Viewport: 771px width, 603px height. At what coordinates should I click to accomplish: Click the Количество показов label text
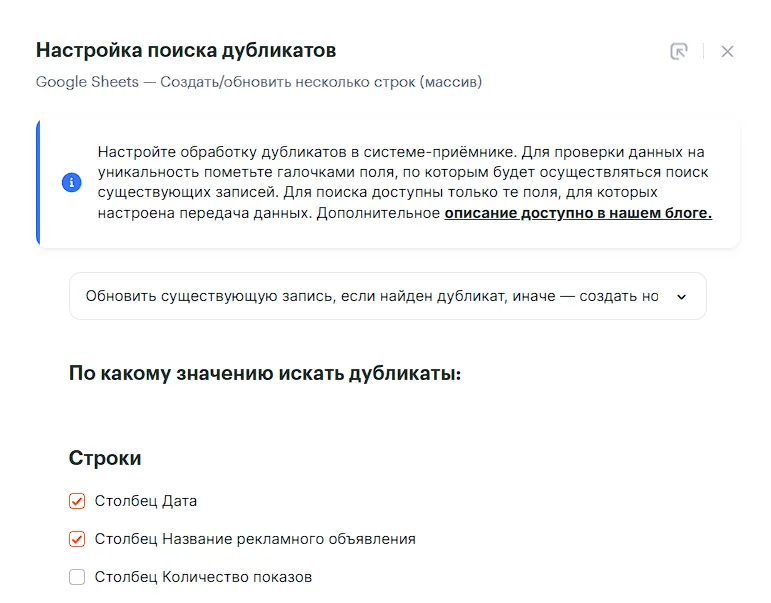(x=203, y=577)
